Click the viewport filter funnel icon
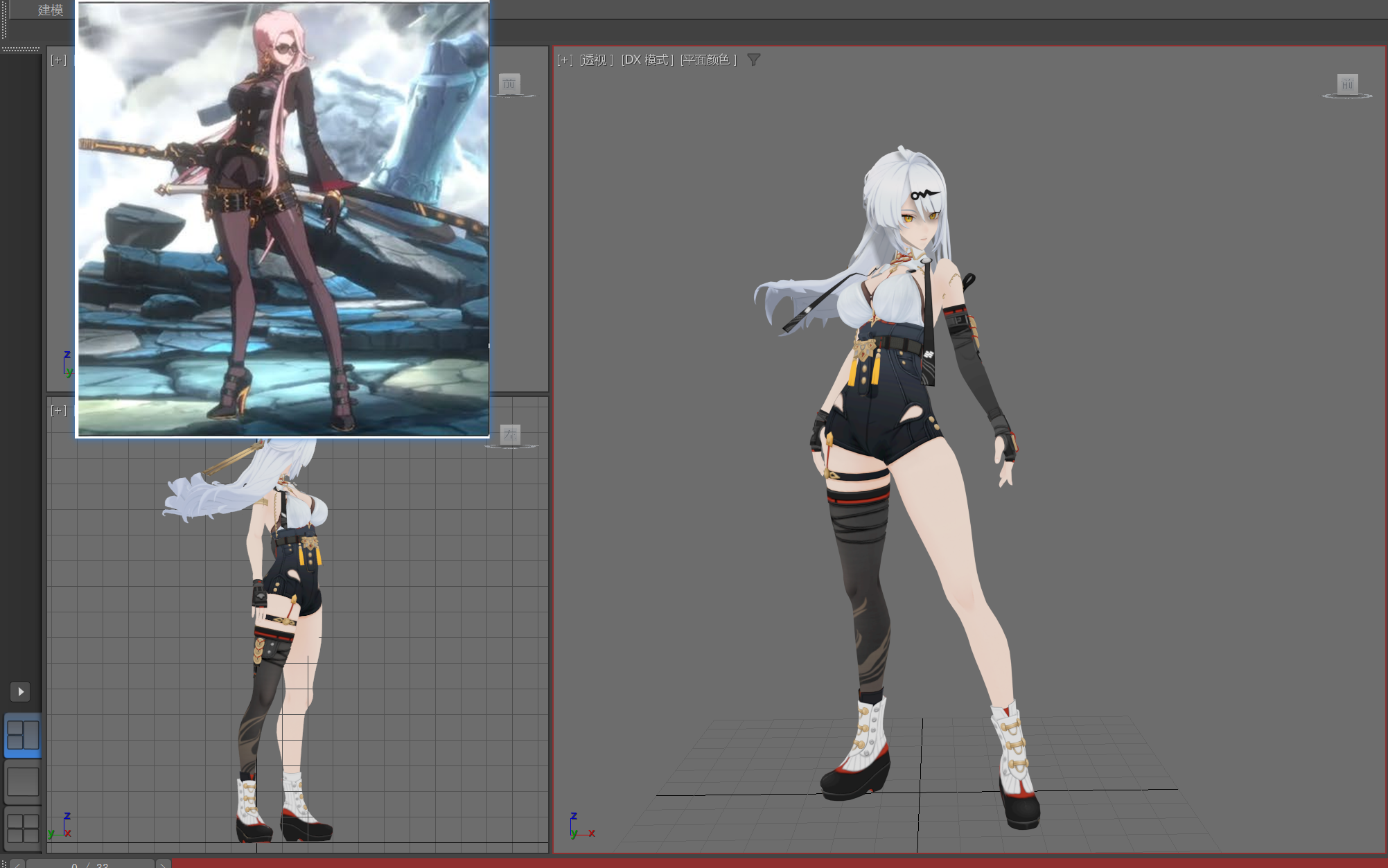 [x=754, y=60]
